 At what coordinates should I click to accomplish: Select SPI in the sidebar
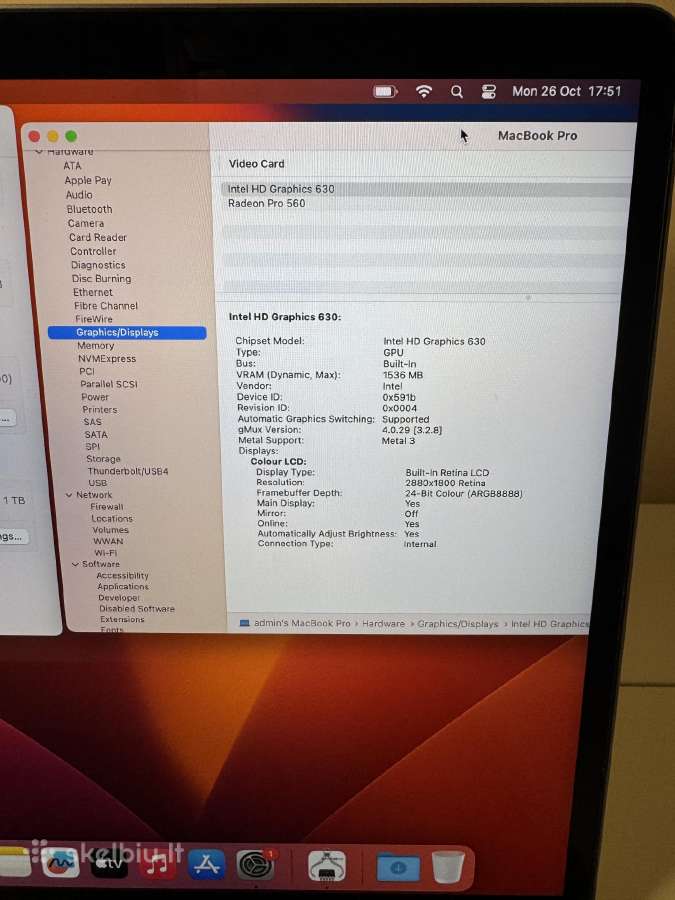[93, 447]
